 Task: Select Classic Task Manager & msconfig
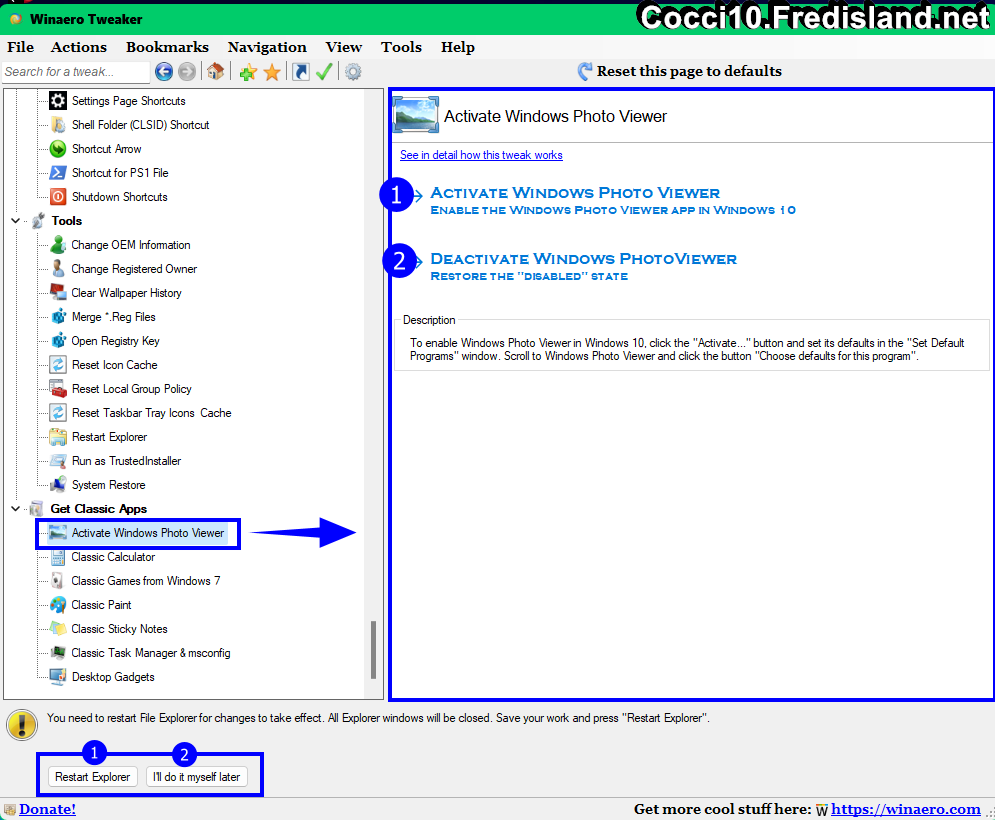150,653
